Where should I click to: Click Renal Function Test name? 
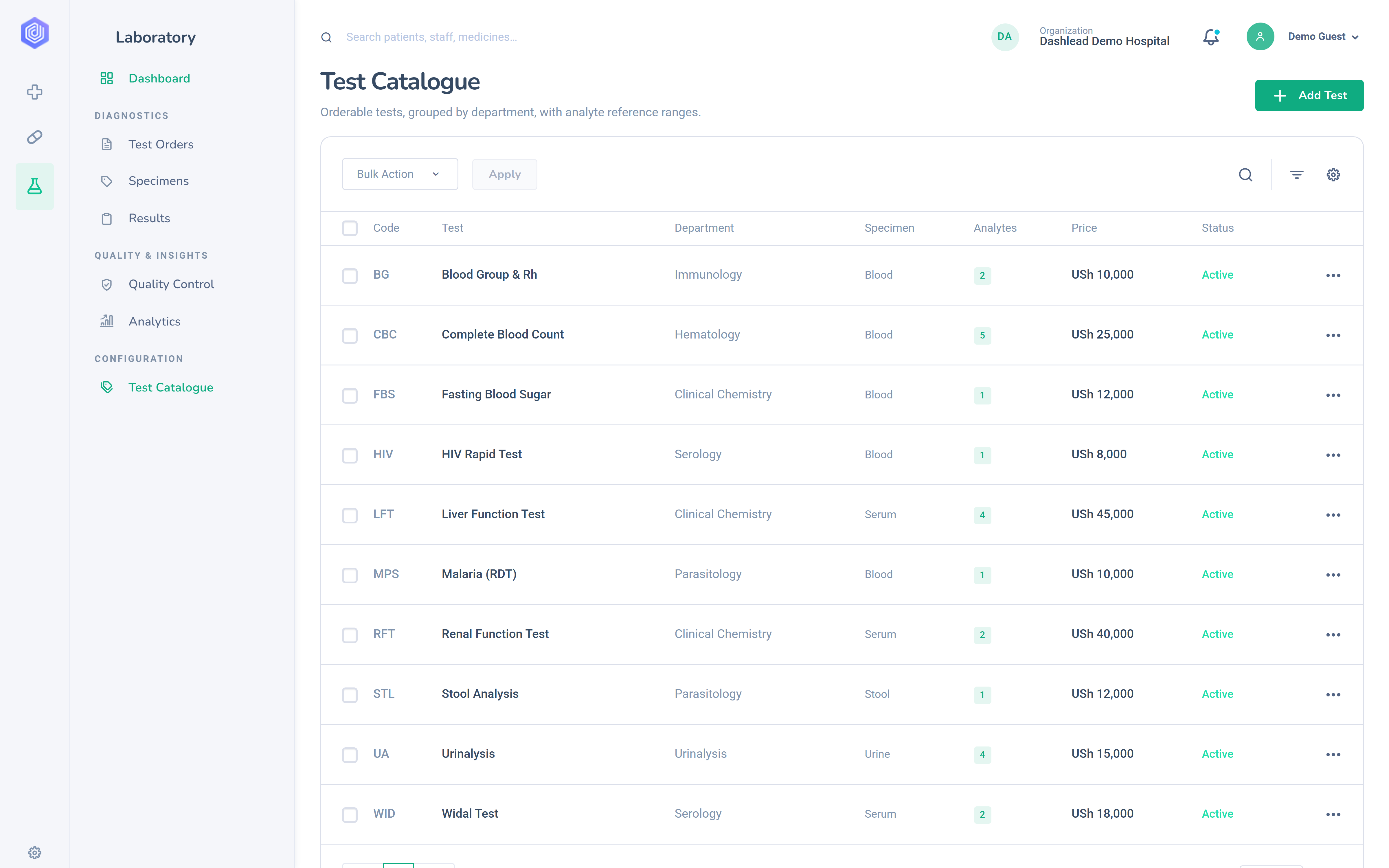click(495, 634)
